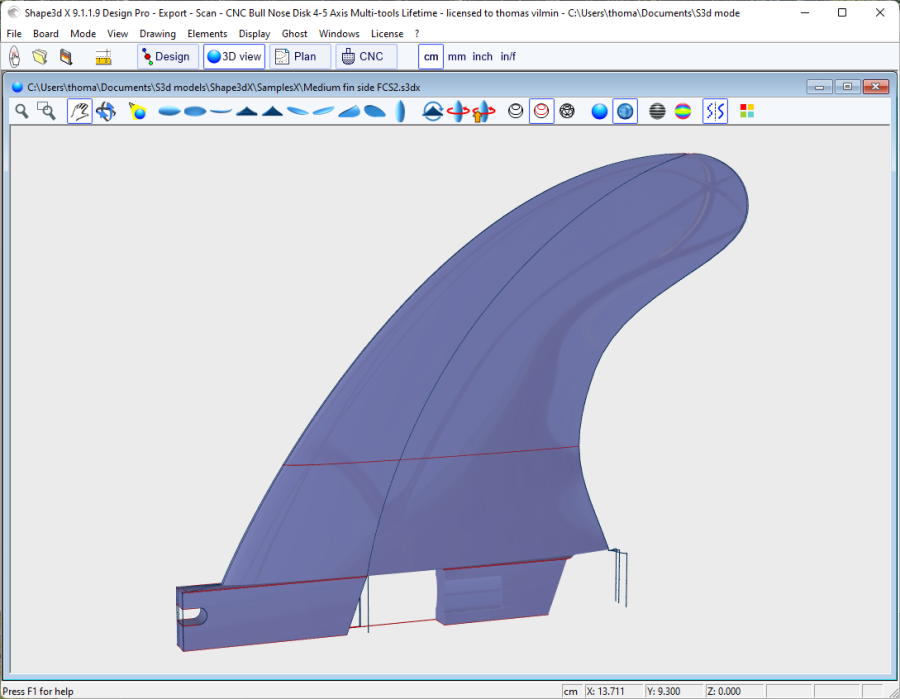Open the multicolor squares color palette
This screenshot has height=699, width=900.
pos(747,111)
